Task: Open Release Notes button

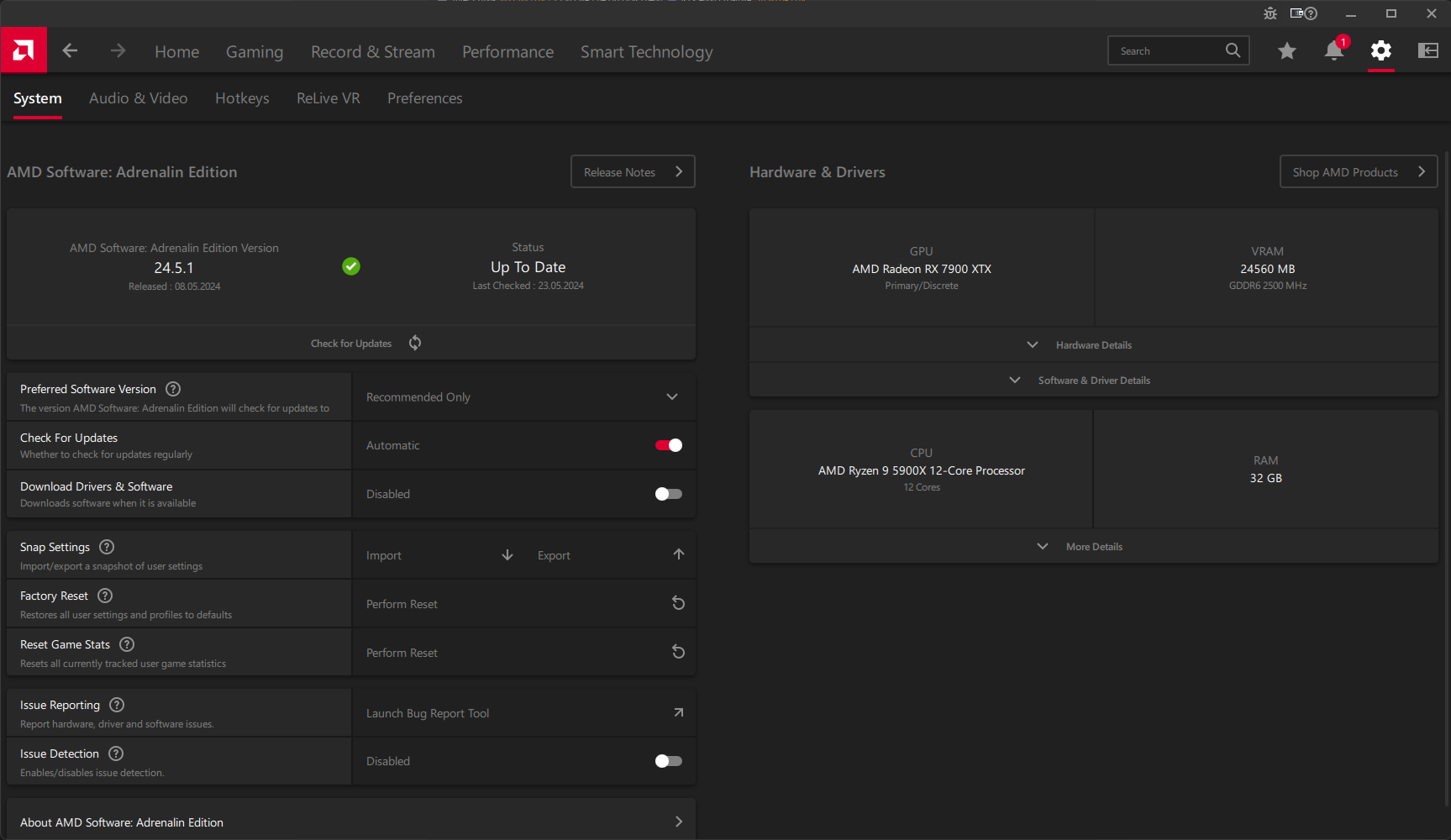Action: (633, 171)
